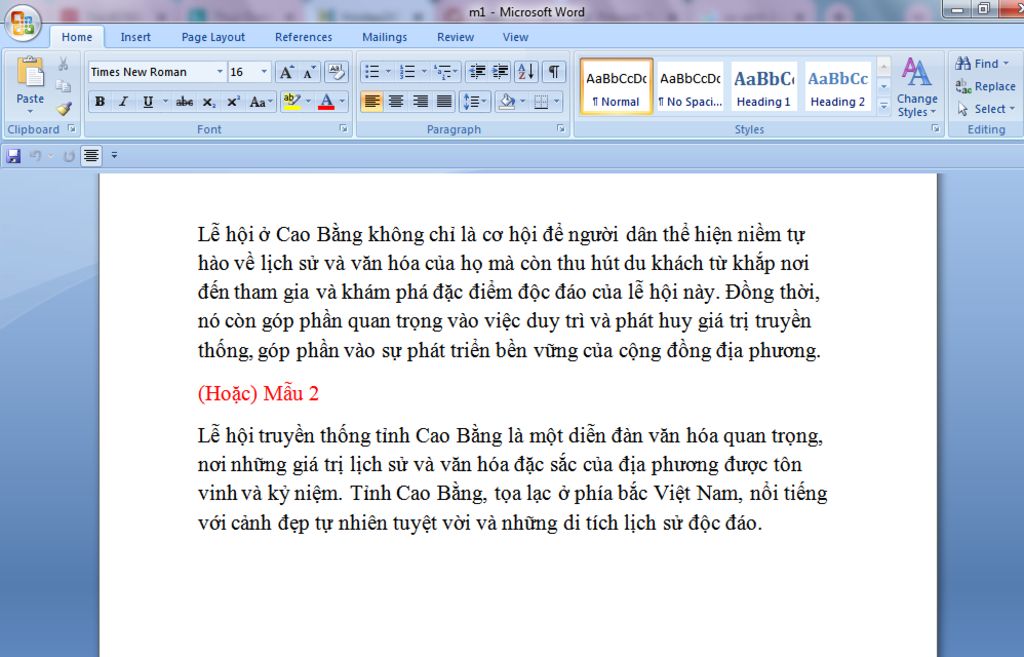Apply the Heading 1 style

tap(763, 86)
